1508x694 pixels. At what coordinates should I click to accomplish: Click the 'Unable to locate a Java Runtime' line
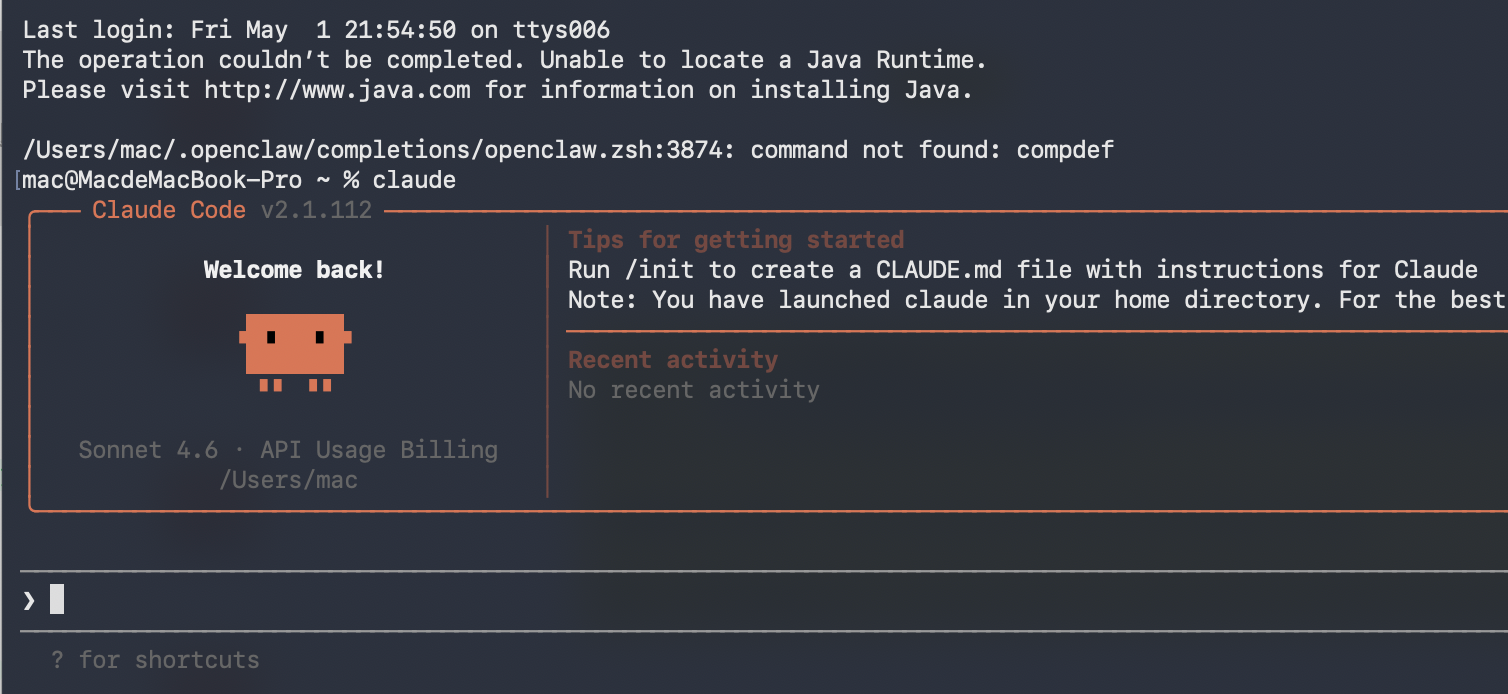505,60
